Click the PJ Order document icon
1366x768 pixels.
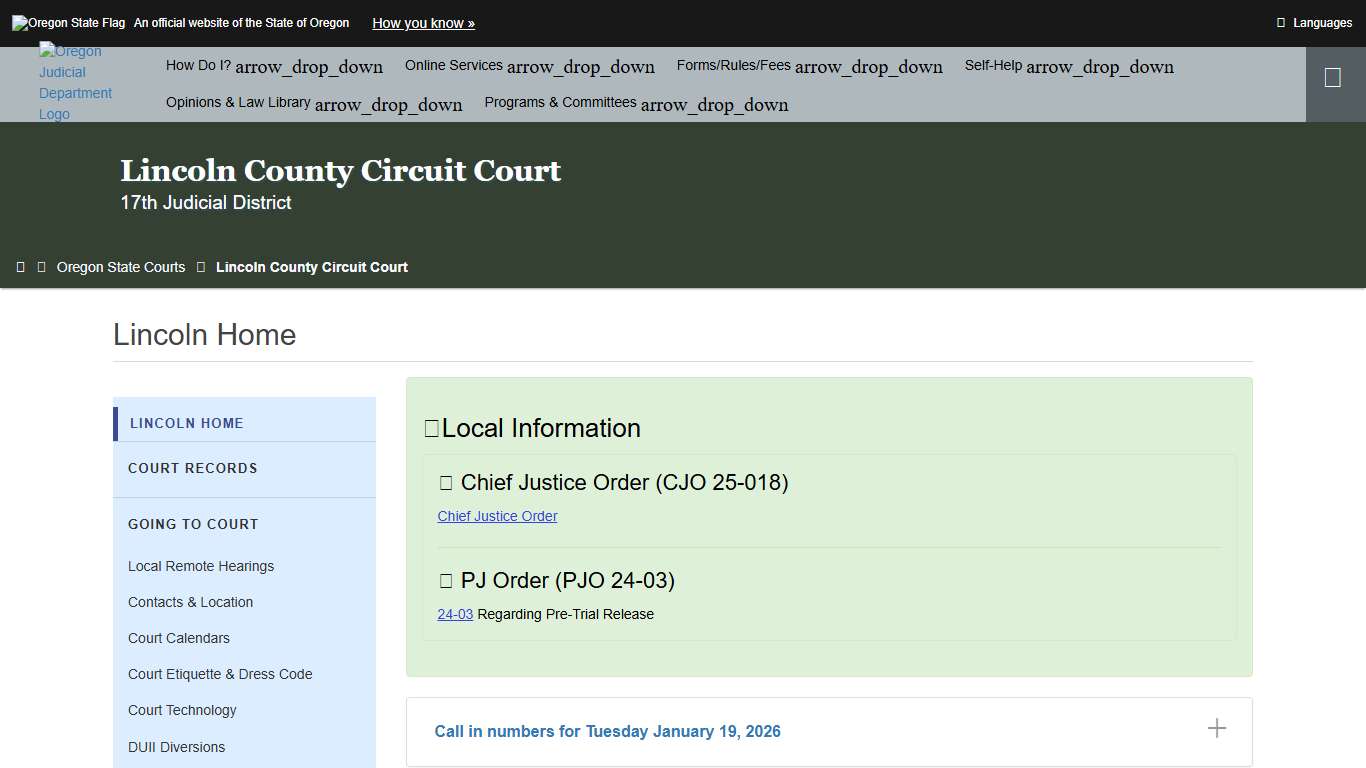(445, 581)
